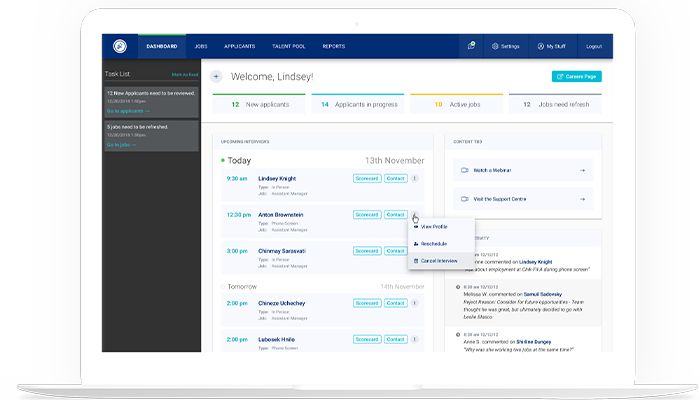The width and height of the screenshot is (700, 400).
Task: Open the Talent Pool tab
Action: (288, 46)
